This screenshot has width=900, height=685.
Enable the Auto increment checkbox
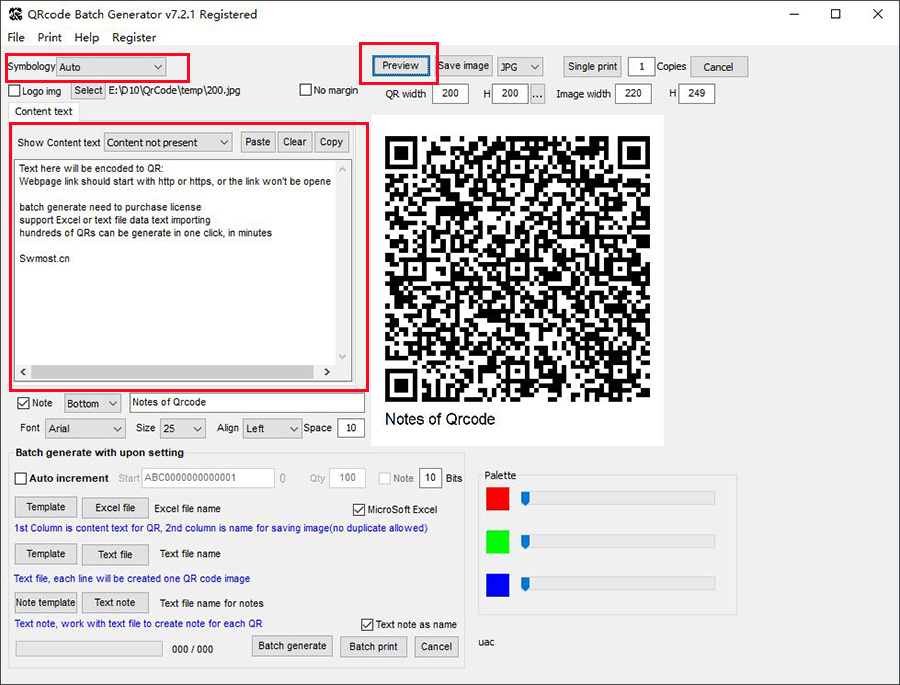coord(21,478)
